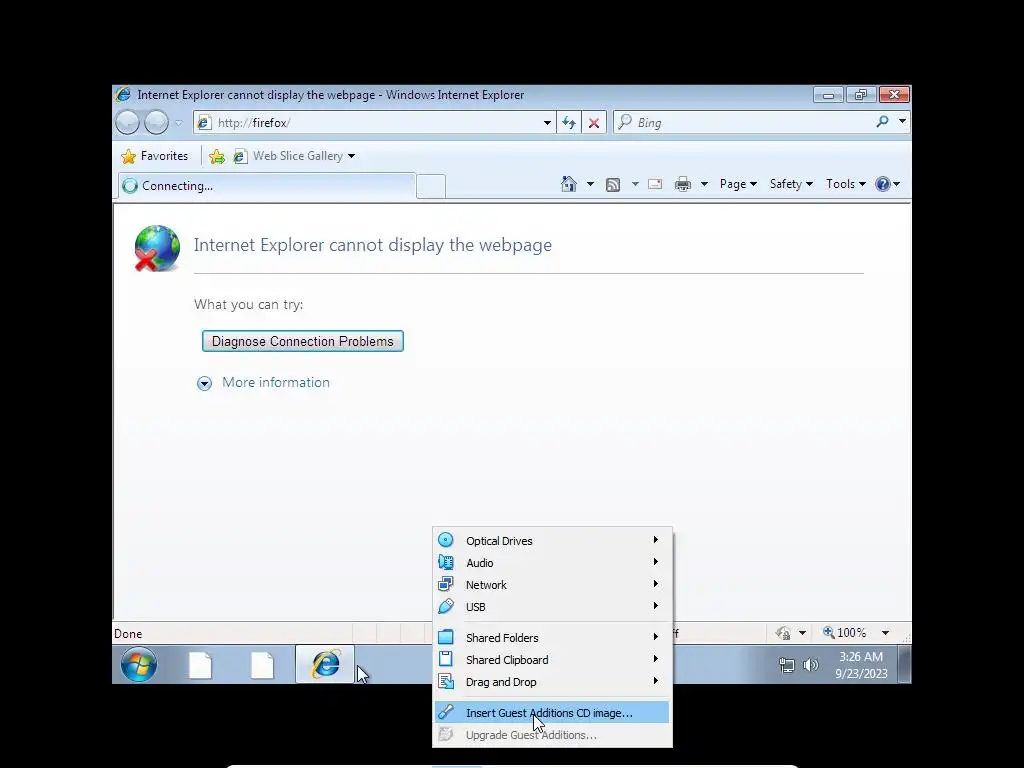The height and width of the screenshot is (768, 1024).
Task: Click the Print icon
Action: tap(682, 184)
